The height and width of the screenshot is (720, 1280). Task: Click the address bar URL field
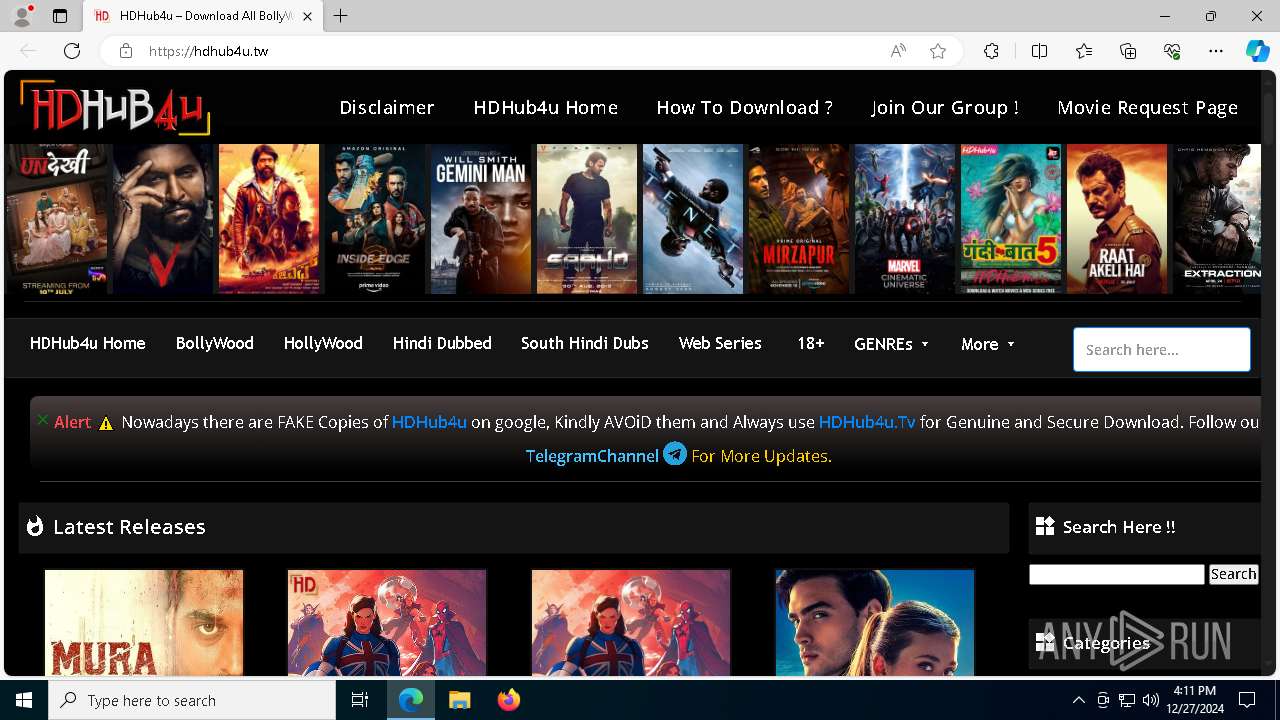pos(510,51)
